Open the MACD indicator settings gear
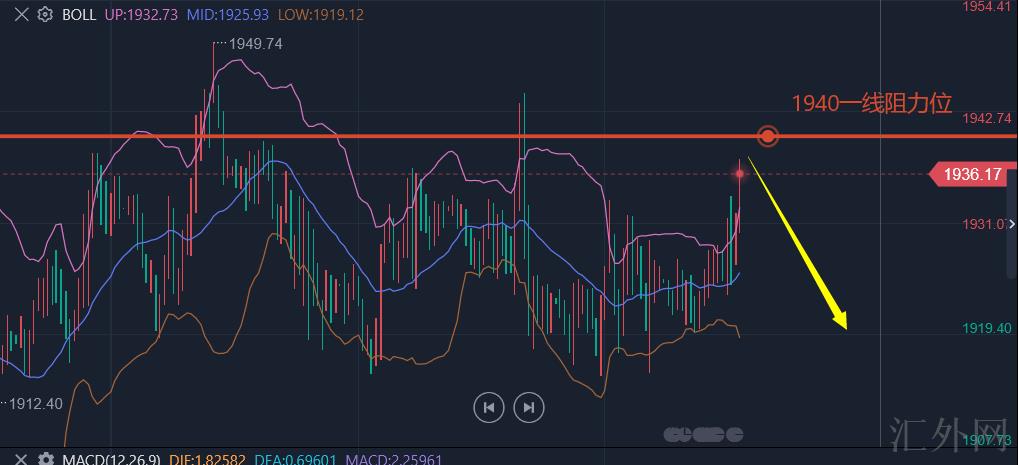This screenshot has width=1018, height=465. (45, 459)
